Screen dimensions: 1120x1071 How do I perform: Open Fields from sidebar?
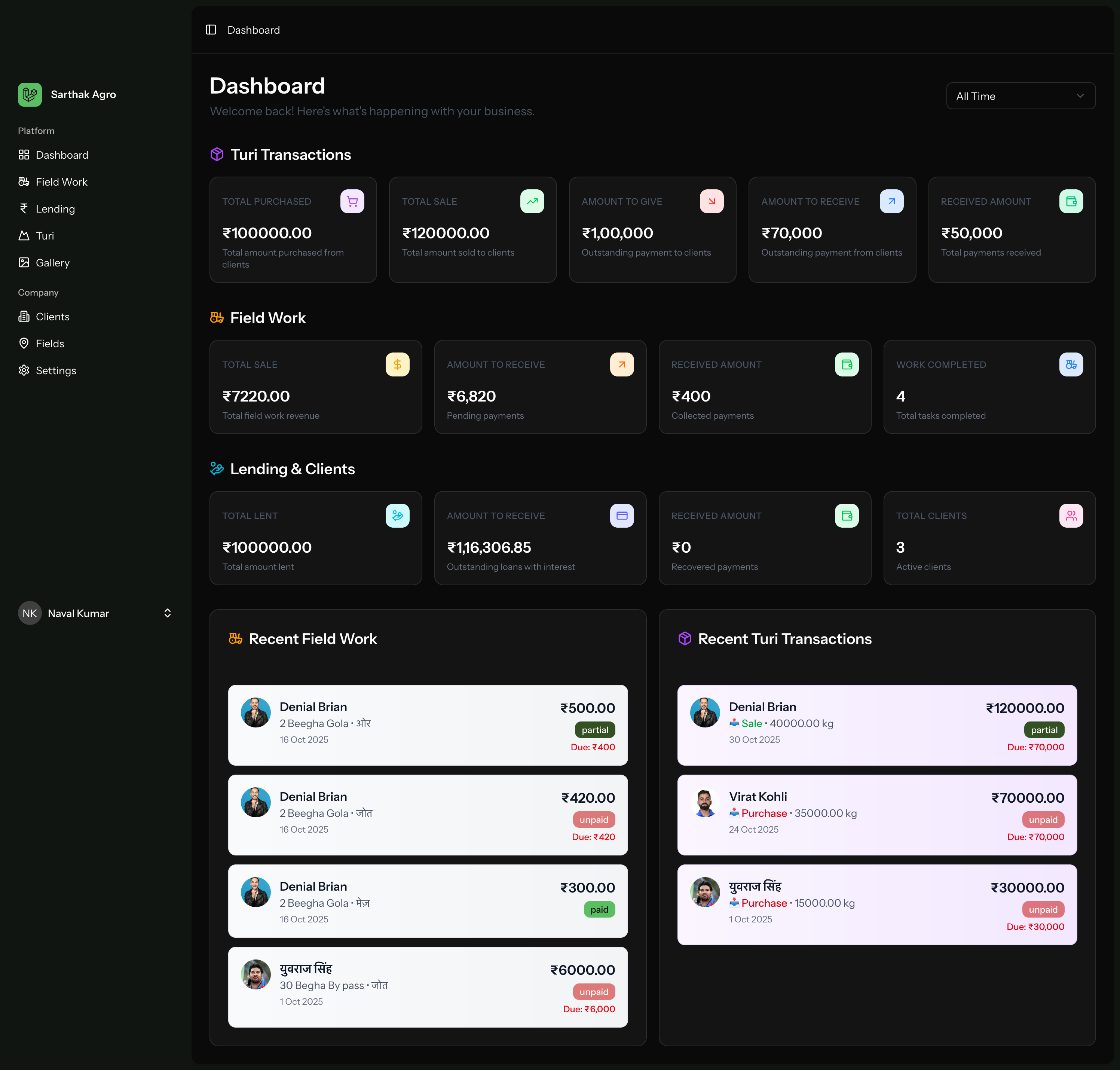click(50, 344)
